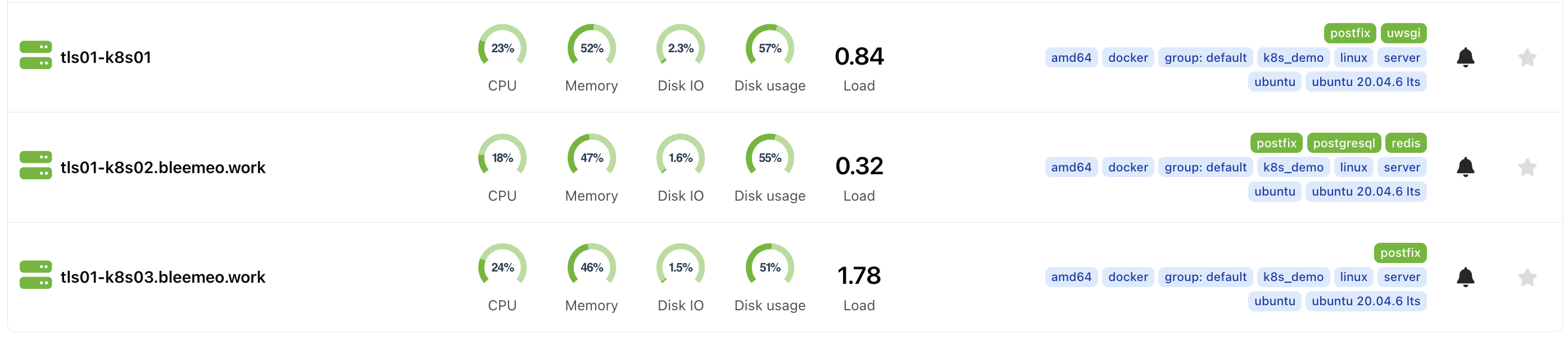Open the tls01-k8s03.bleemeo.work server page
The image size is (1568, 344).
point(162,277)
